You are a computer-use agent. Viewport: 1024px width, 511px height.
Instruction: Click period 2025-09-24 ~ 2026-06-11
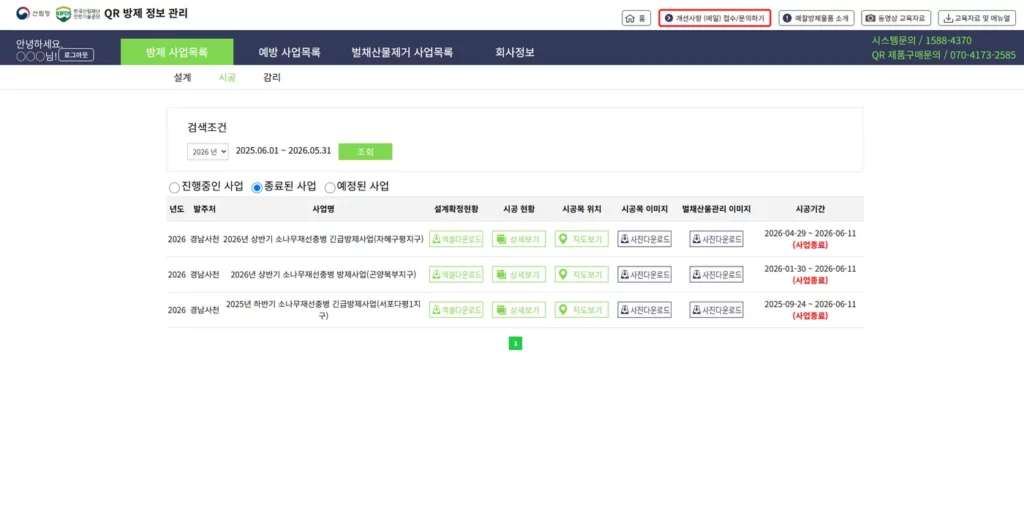click(810, 304)
